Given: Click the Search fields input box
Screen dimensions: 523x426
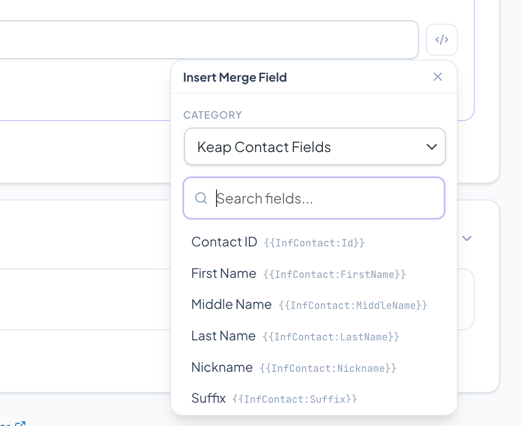Looking at the screenshot, I should click(314, 198).
